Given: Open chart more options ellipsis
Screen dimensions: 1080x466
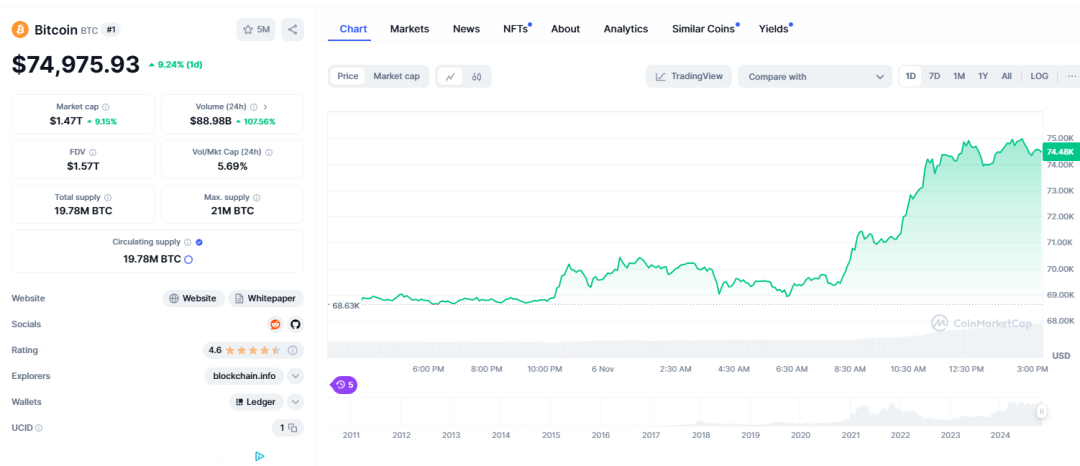Looking at the screenshot, I should 1071,76.
